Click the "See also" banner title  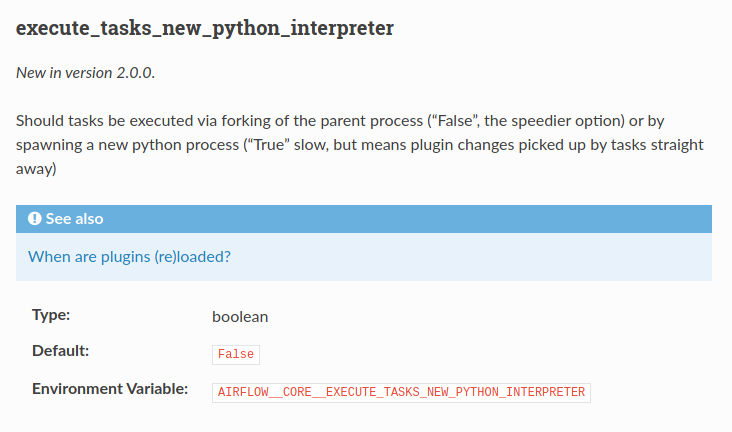pyautogui.click(x=74, y=219)
